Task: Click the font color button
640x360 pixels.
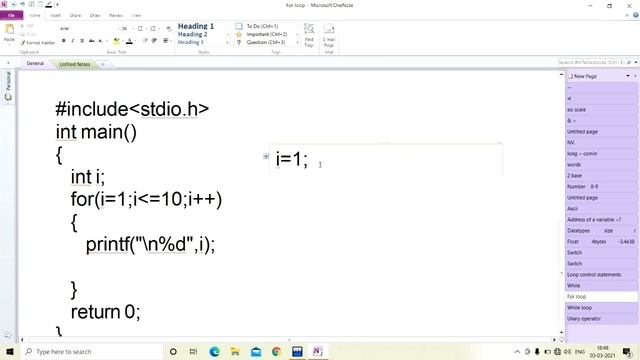Action: click(129, 41)
